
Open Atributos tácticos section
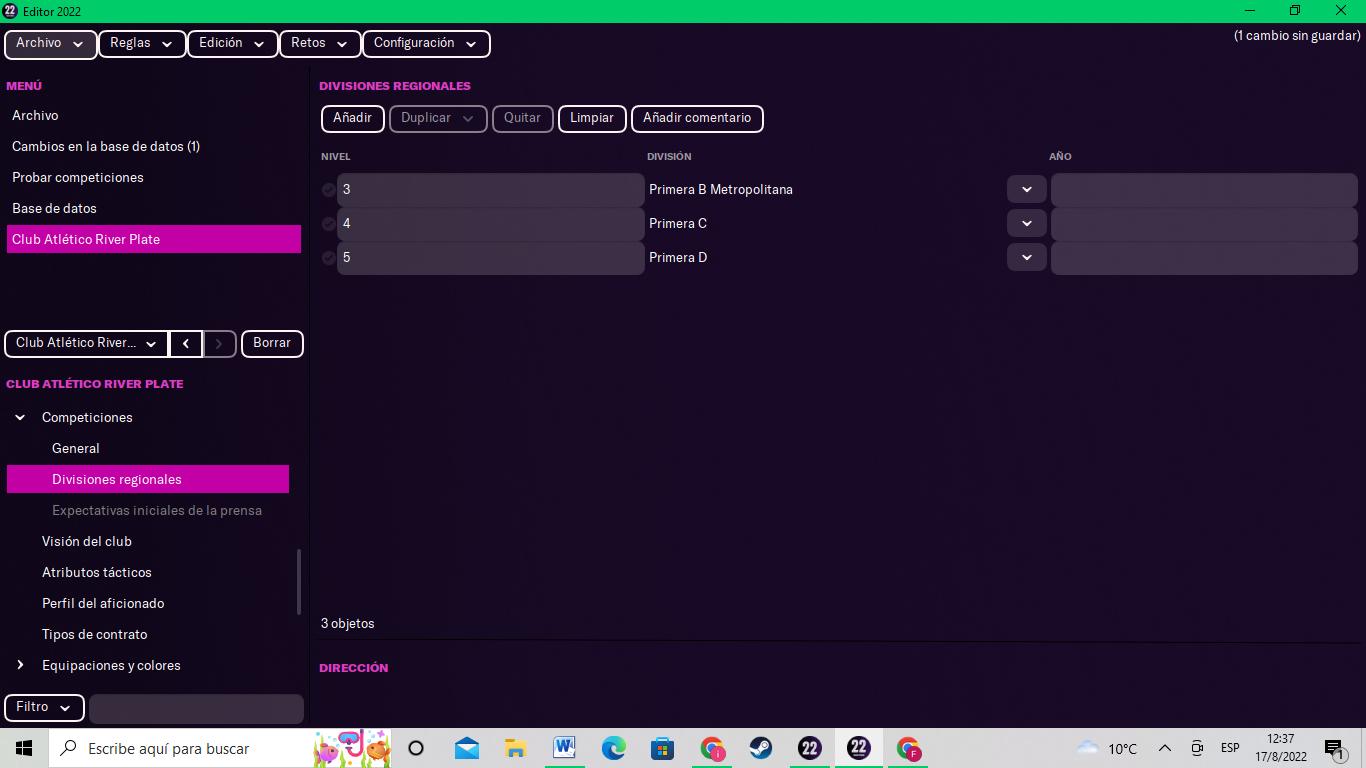point(97,573)
